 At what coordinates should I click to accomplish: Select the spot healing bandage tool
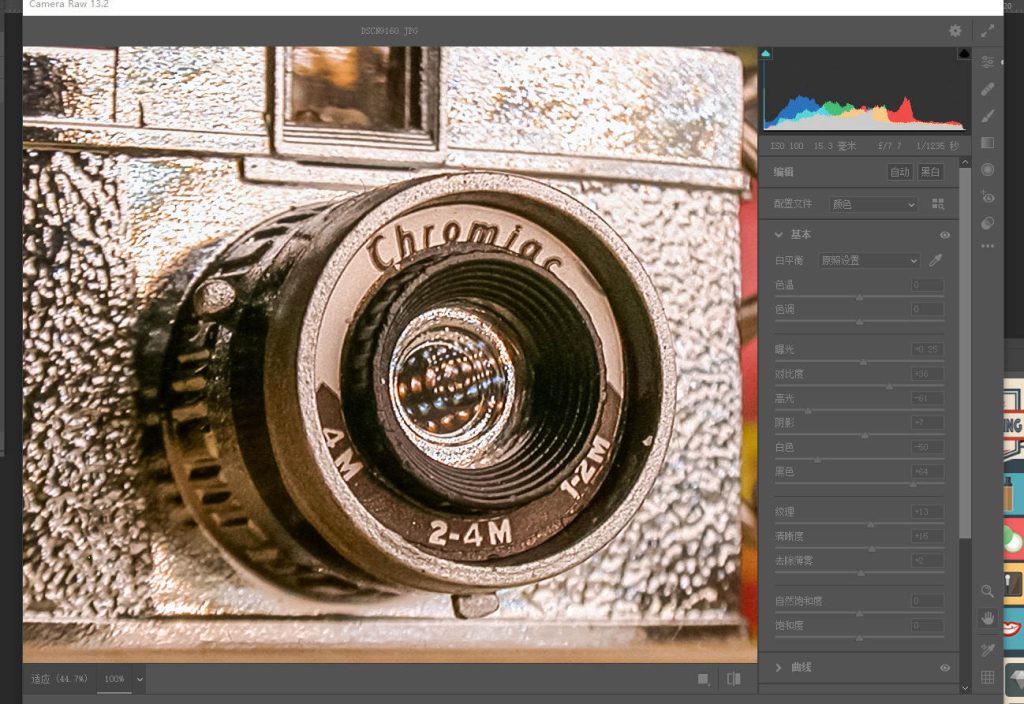(988, 89)
